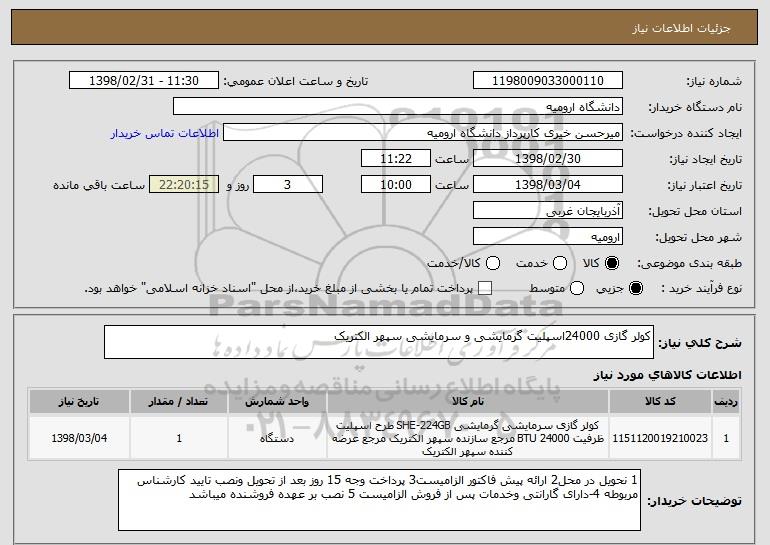Click the تاریخ نیاز column header

point(79,402)
